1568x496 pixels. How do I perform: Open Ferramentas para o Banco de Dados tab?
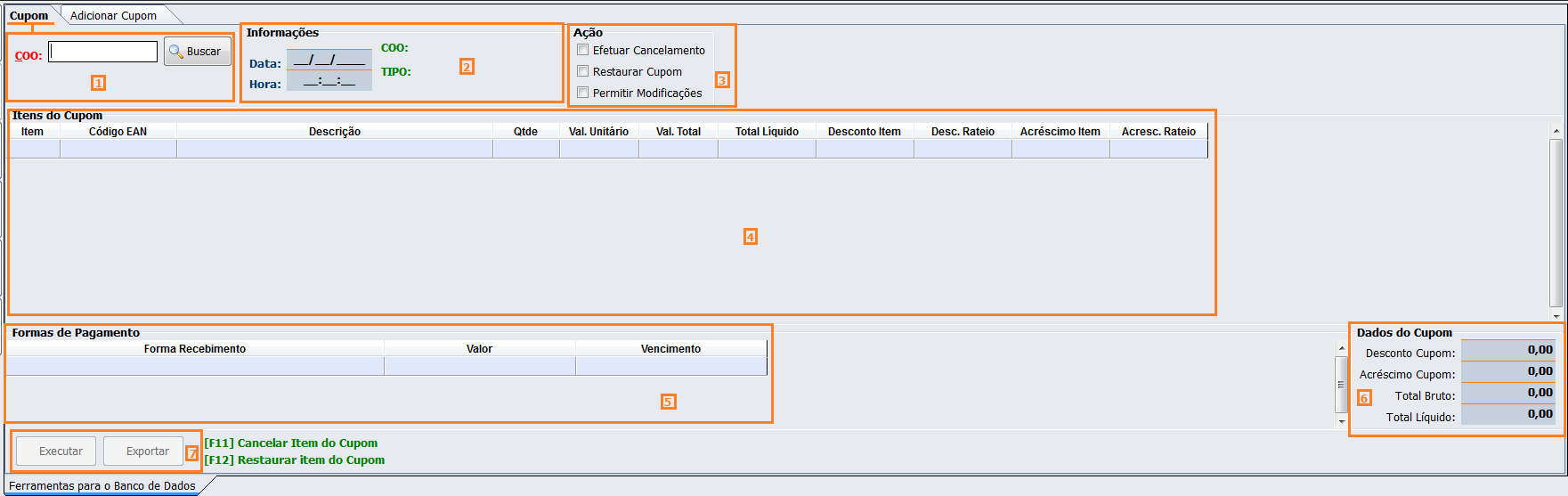tap(102, 486)
